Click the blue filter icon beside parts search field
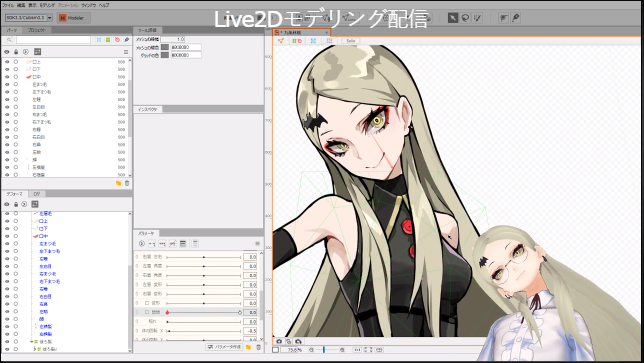The width and height of the screenshot is (644, 363). (99, 40)
